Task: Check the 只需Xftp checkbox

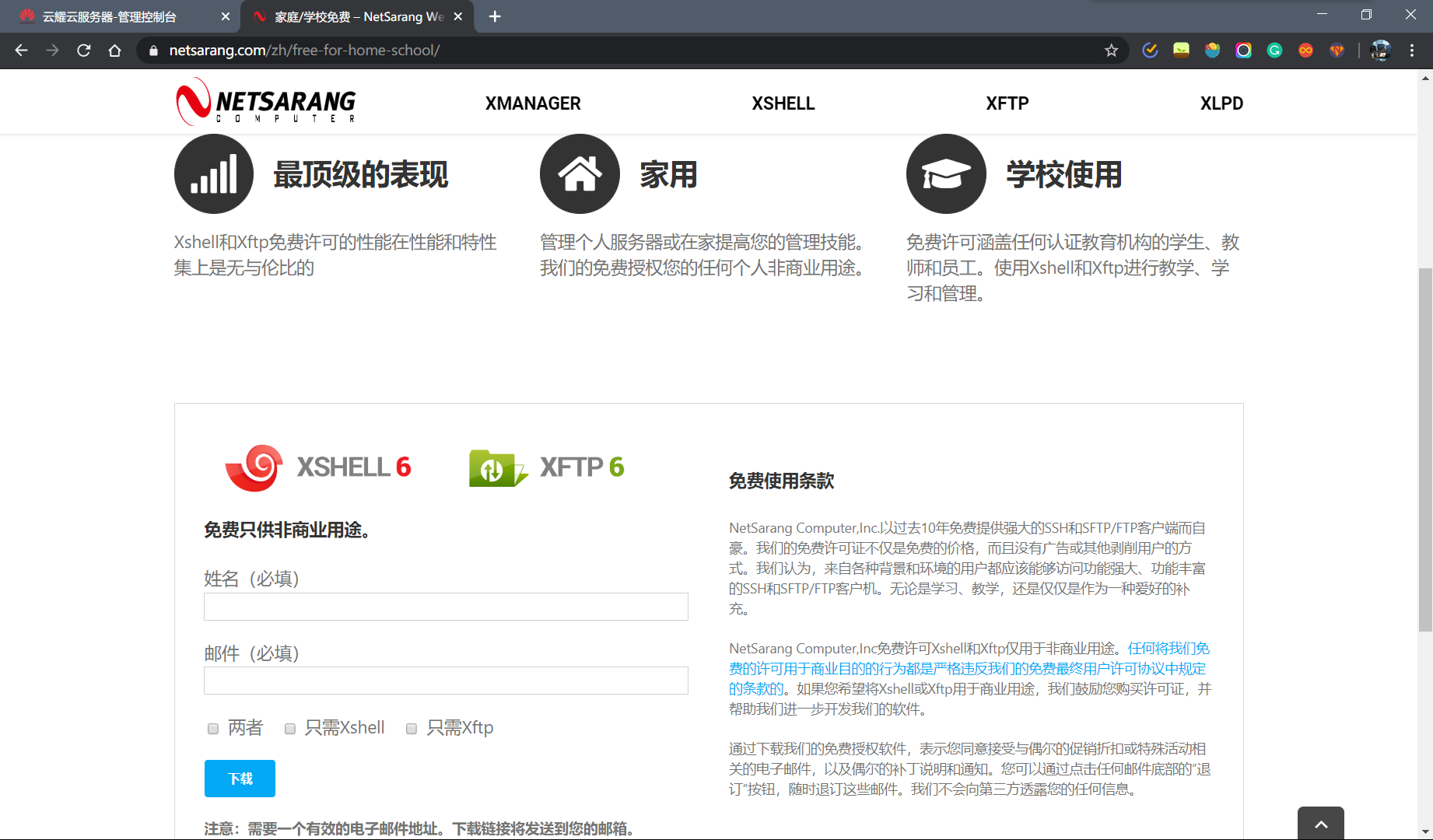Action: pos(412,729)
